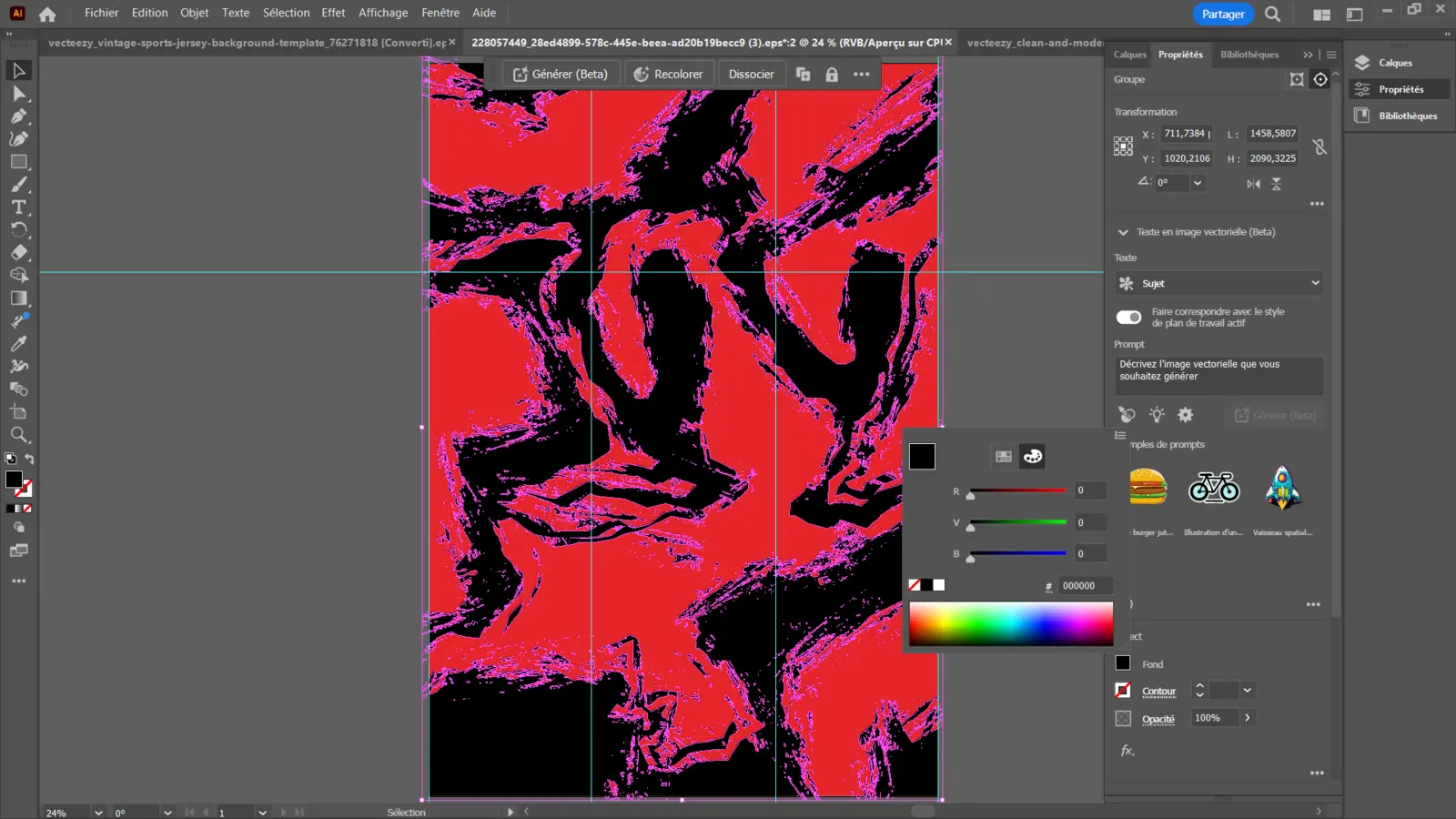Click the hex color value field
The width and height of the screenshot is (1456, 819).
point(1085,586)
